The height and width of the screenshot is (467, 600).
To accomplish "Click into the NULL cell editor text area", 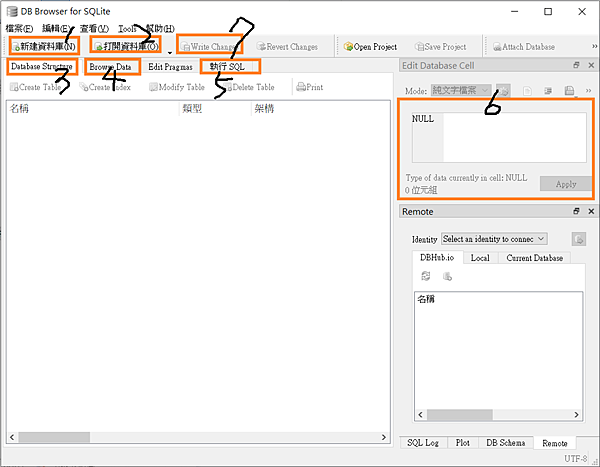I will point(499,137).
